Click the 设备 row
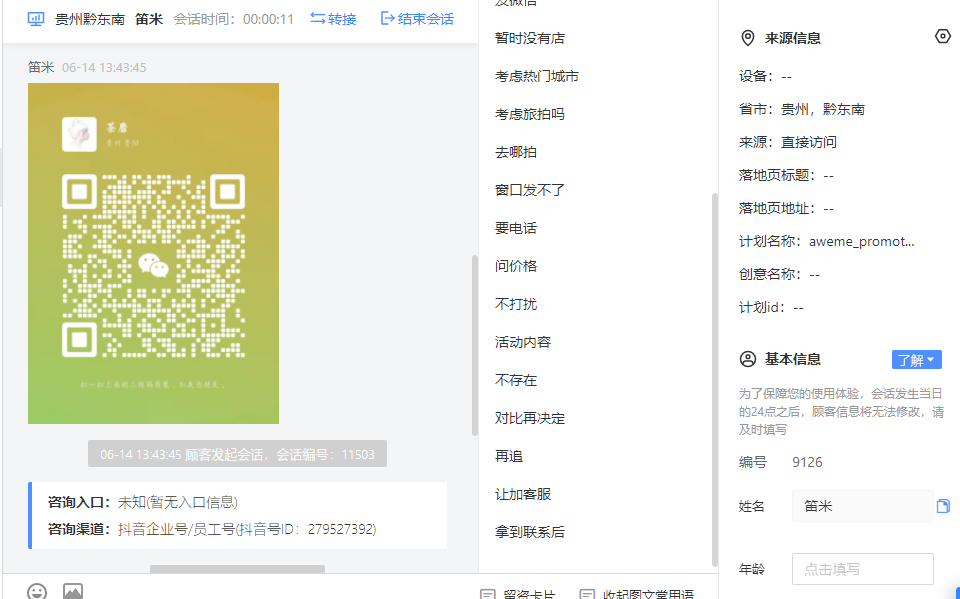 765,77
